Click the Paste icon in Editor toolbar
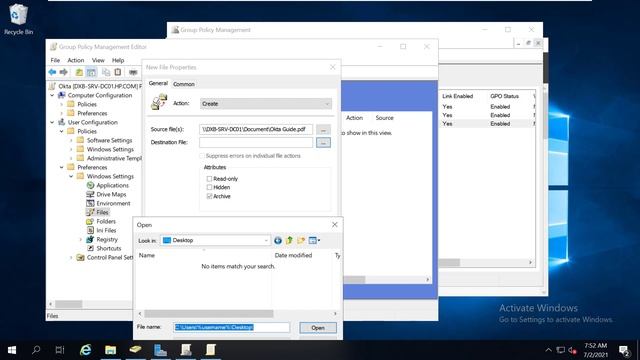 [x=118, y=72]
